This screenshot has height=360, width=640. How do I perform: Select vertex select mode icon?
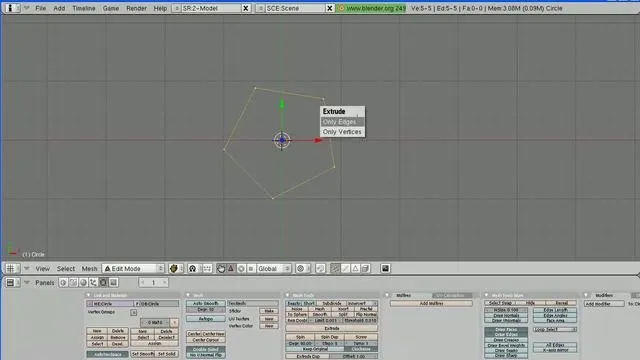coord(335,269)
